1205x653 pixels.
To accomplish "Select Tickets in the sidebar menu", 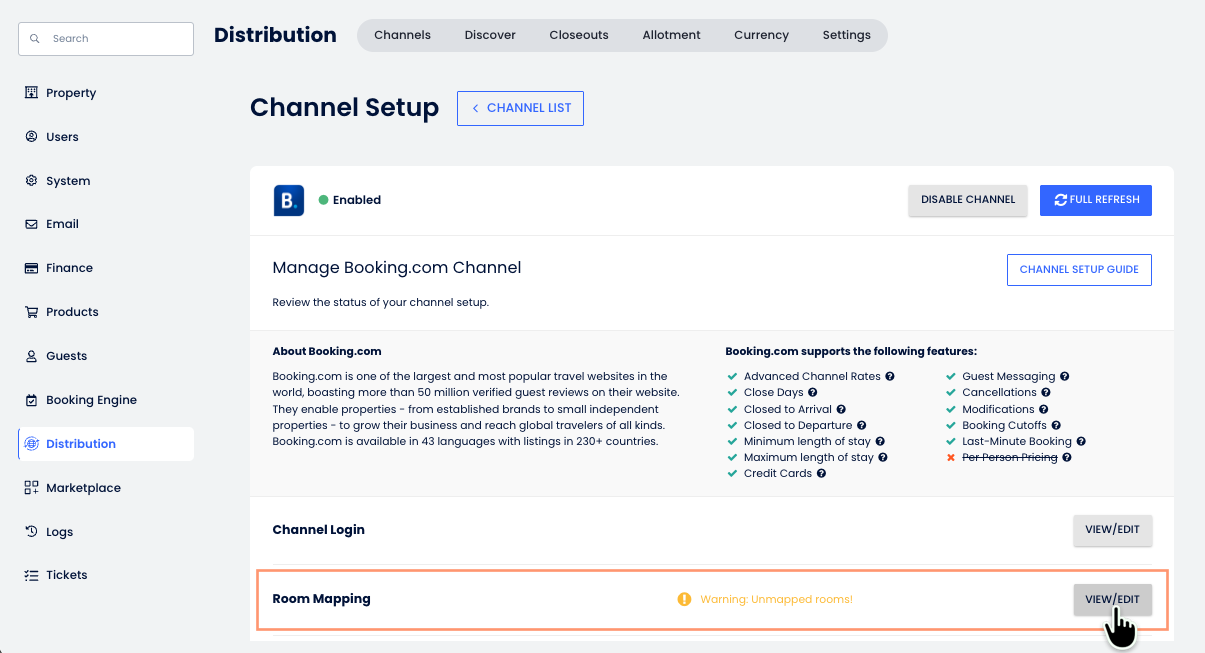I will (x=106, y=575).
